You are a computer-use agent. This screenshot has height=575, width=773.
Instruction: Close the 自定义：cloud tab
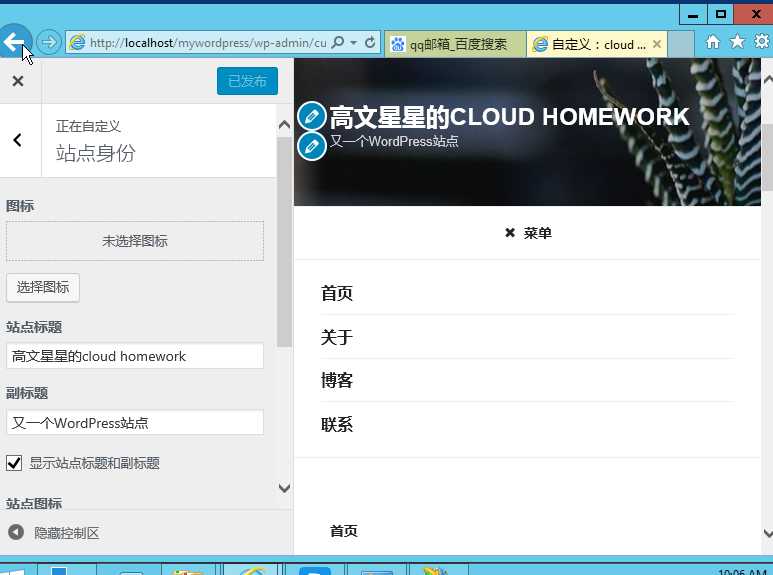(657, 44)
